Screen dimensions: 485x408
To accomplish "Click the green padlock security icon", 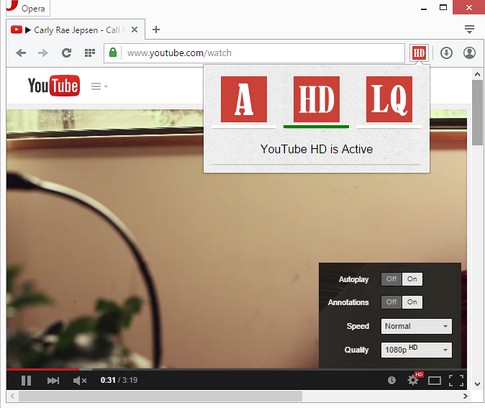I will coord(113,52).
